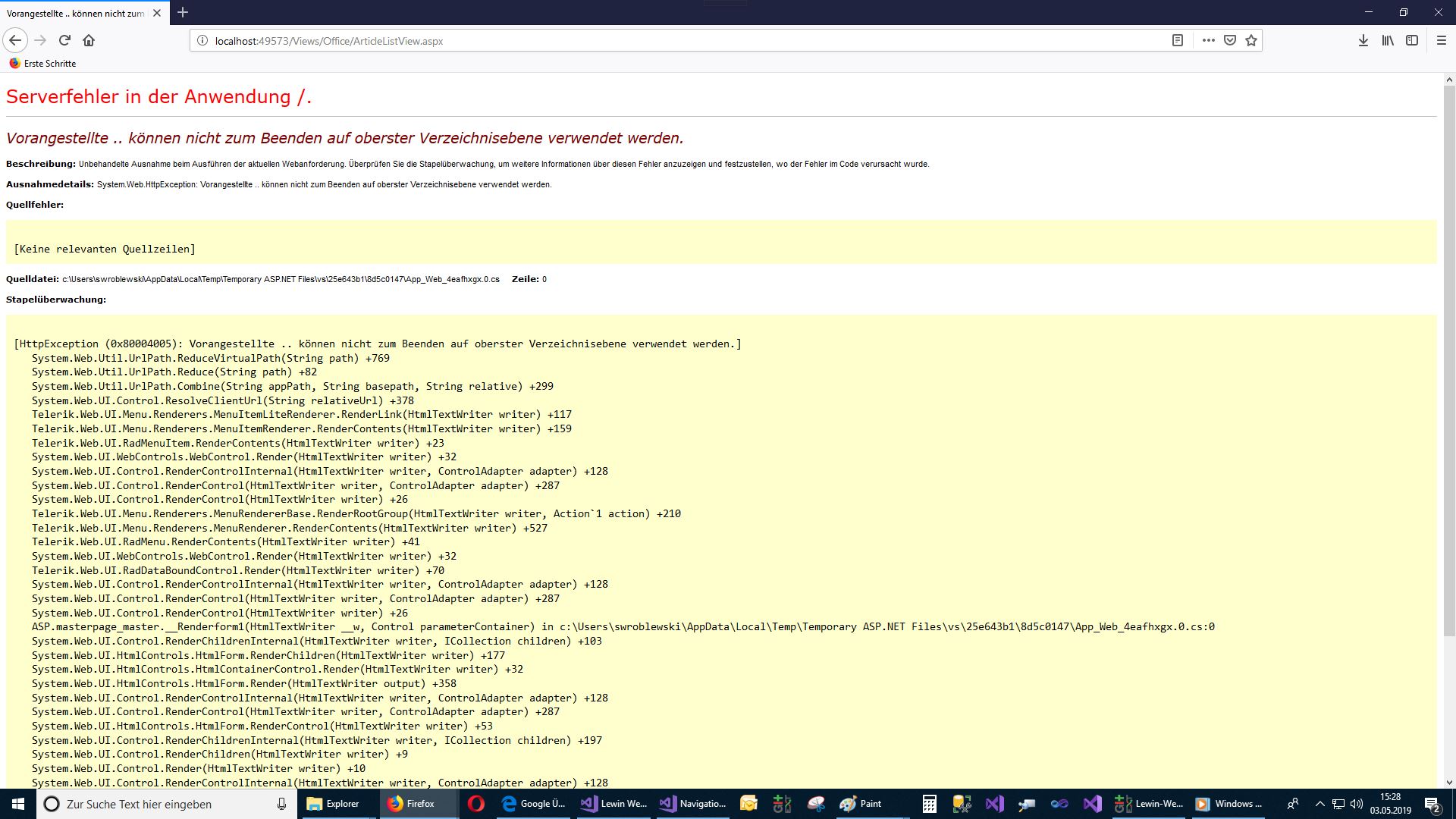Click the vertical scrollbar down arrow

pyautogui.click(x=1449, y=783)
